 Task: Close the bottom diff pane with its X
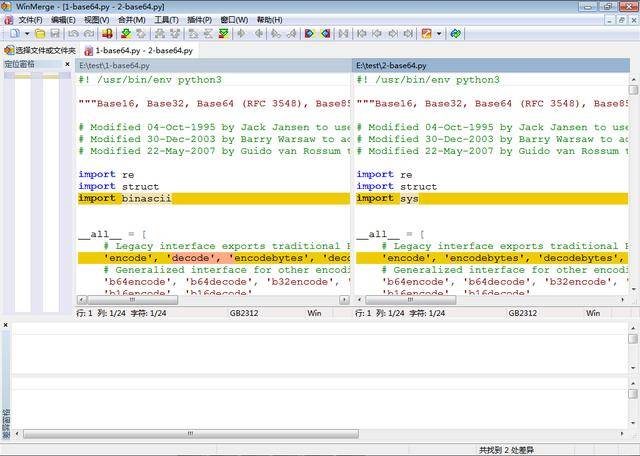[x=6, y=325]
